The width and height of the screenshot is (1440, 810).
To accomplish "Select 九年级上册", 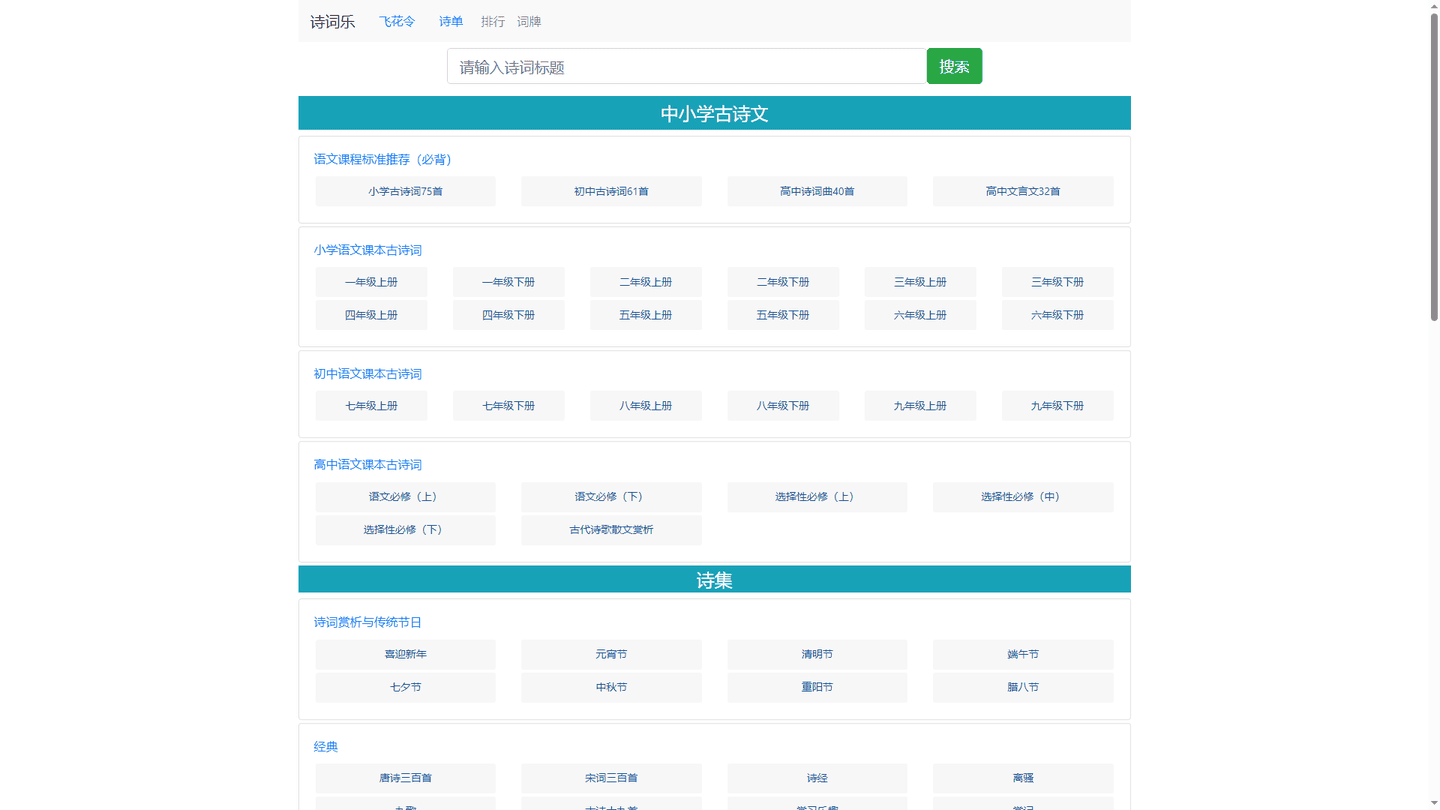I will click(x=920, y=406).
